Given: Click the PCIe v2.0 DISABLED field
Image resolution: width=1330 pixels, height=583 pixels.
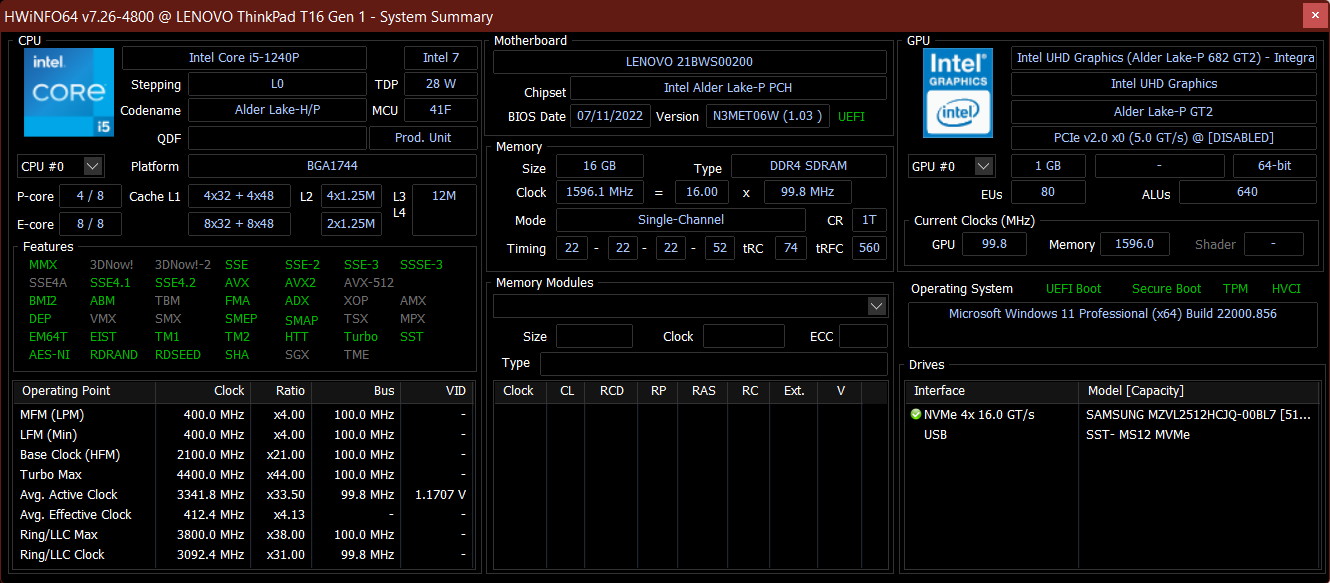Looking at the screenshot, I should pyautogui.click(x=1164, y=138).
